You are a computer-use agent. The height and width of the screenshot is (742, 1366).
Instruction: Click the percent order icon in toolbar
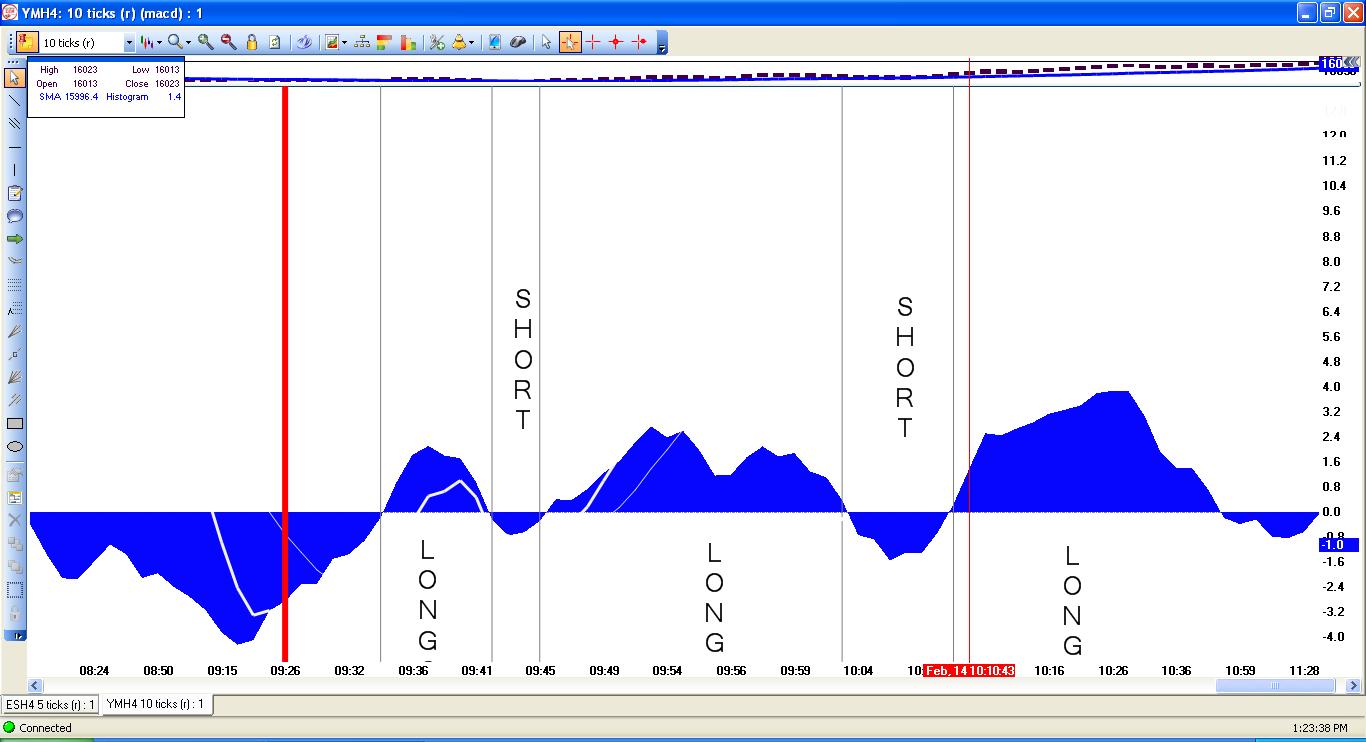pyautogui.click(x=437, y=42)
